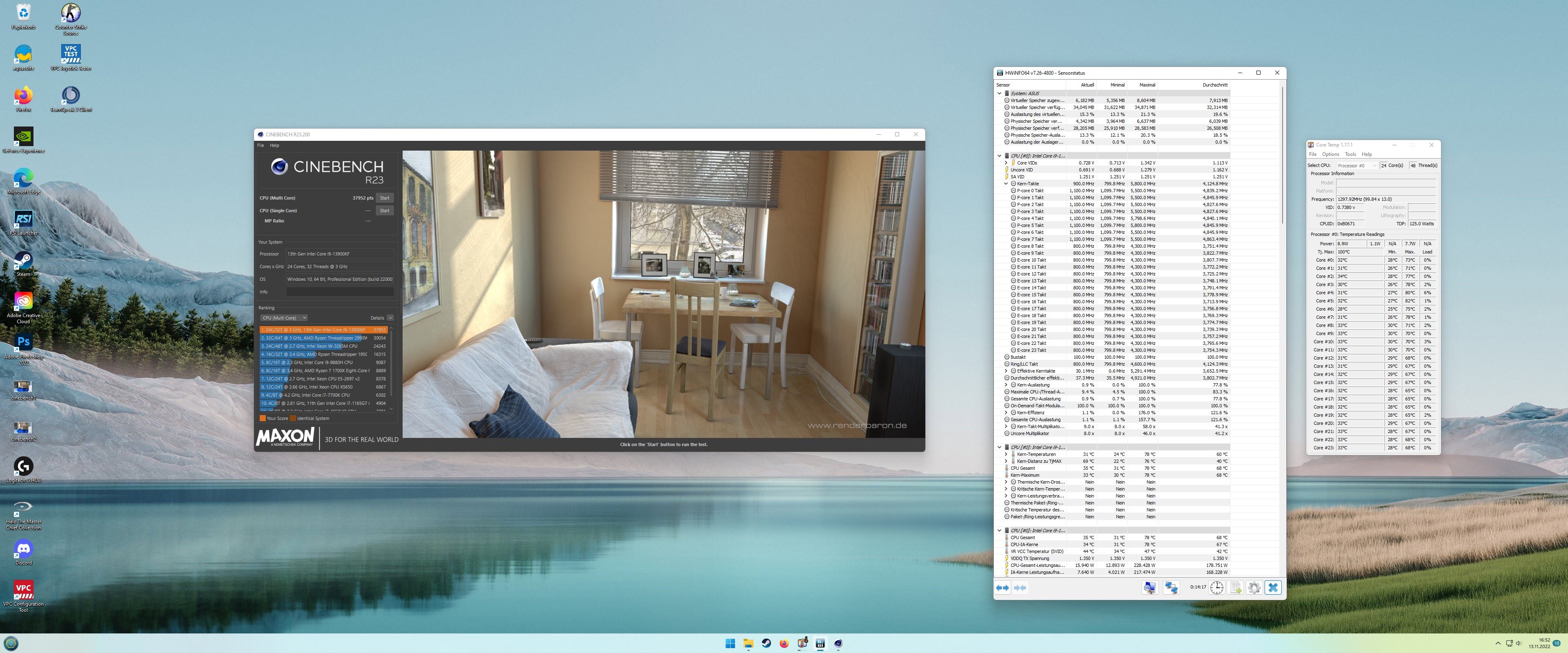
Task: Start HWiNFO logging with document-plus icon
Action: click(1235, 587)
